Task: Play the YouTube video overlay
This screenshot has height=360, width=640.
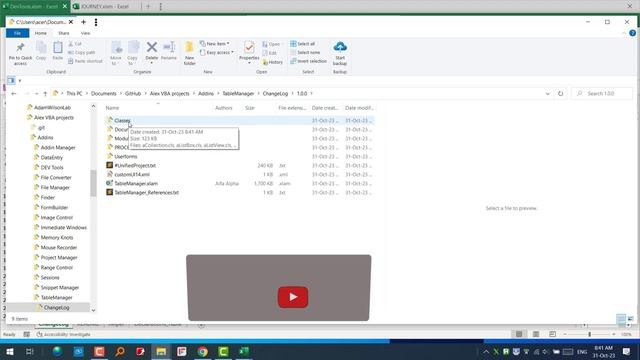Action: pyautogui.click(x=293, y=297)
